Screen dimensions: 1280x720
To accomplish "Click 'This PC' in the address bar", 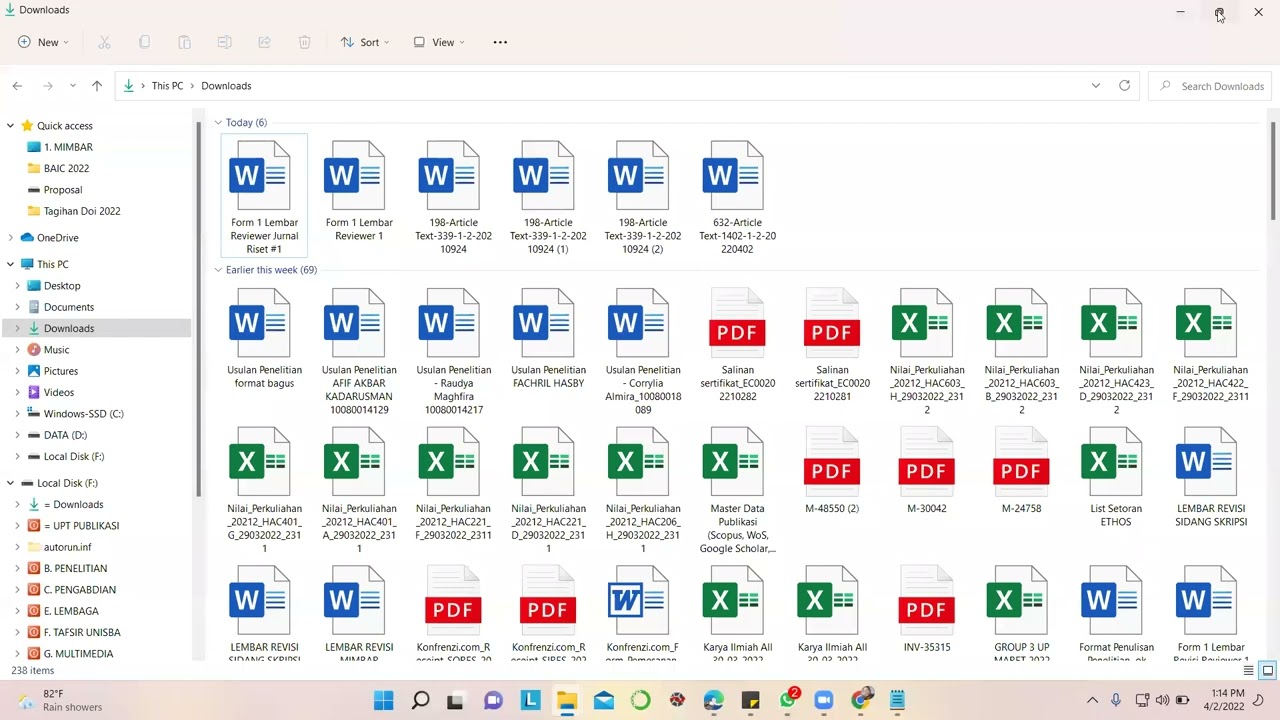I will point(167,86).
